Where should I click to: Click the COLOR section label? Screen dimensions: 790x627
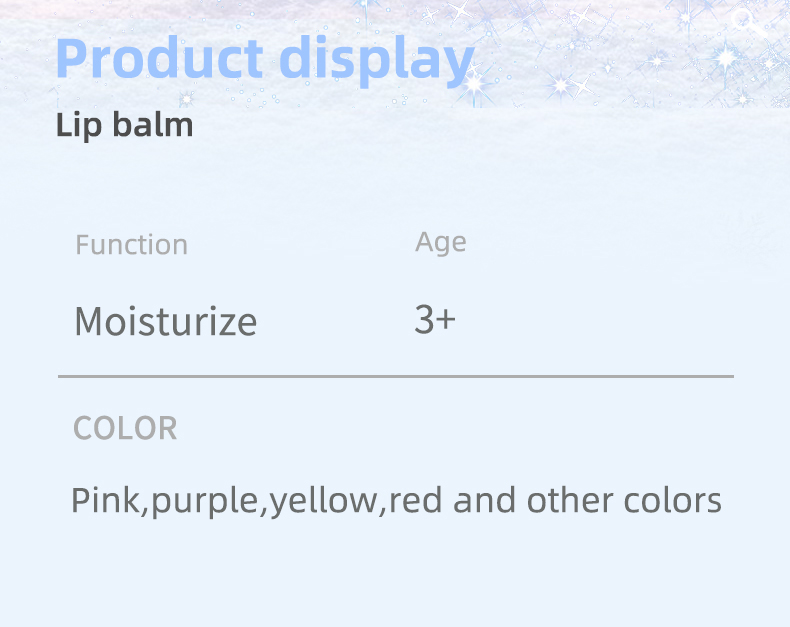pyautogui.click(x=125, y=428)
